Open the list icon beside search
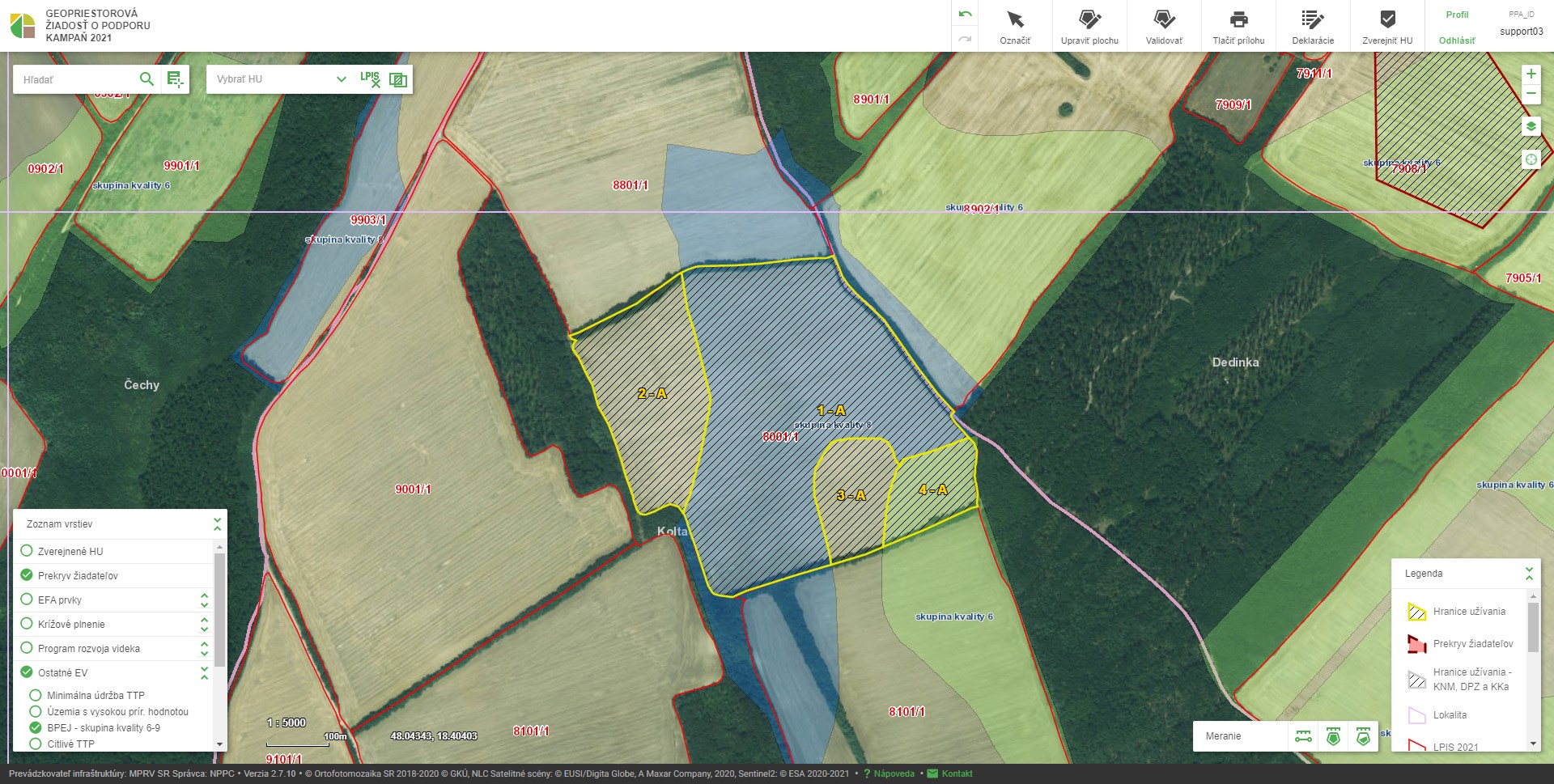The height and width of the screenshot is (784, 1554). tap(175, 79)
